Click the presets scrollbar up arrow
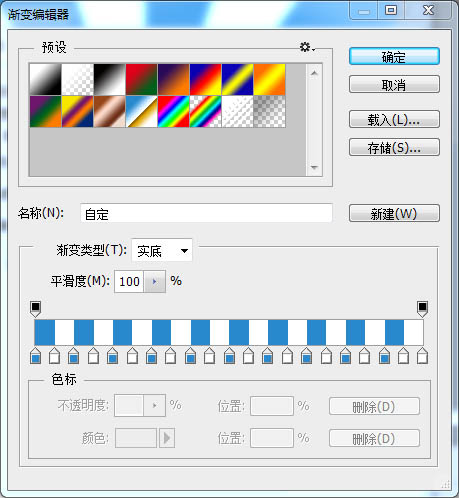This screenshot has width=459, height=498. (x=314, y=73)
